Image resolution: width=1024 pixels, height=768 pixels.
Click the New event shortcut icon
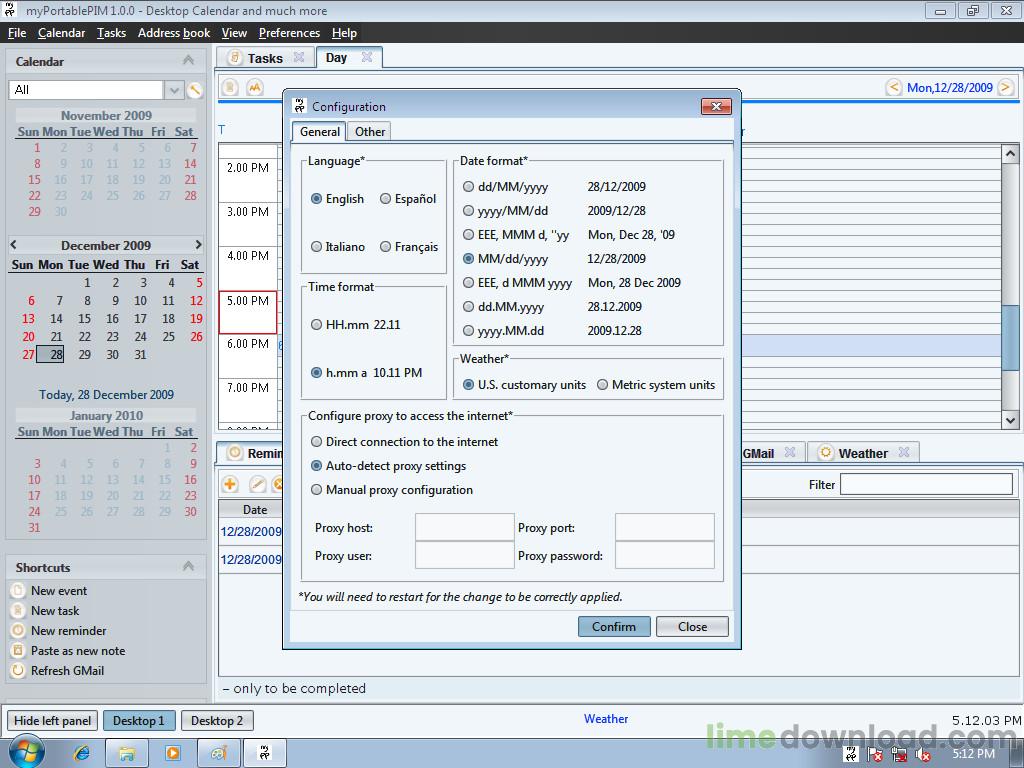(x=18, y=591)
